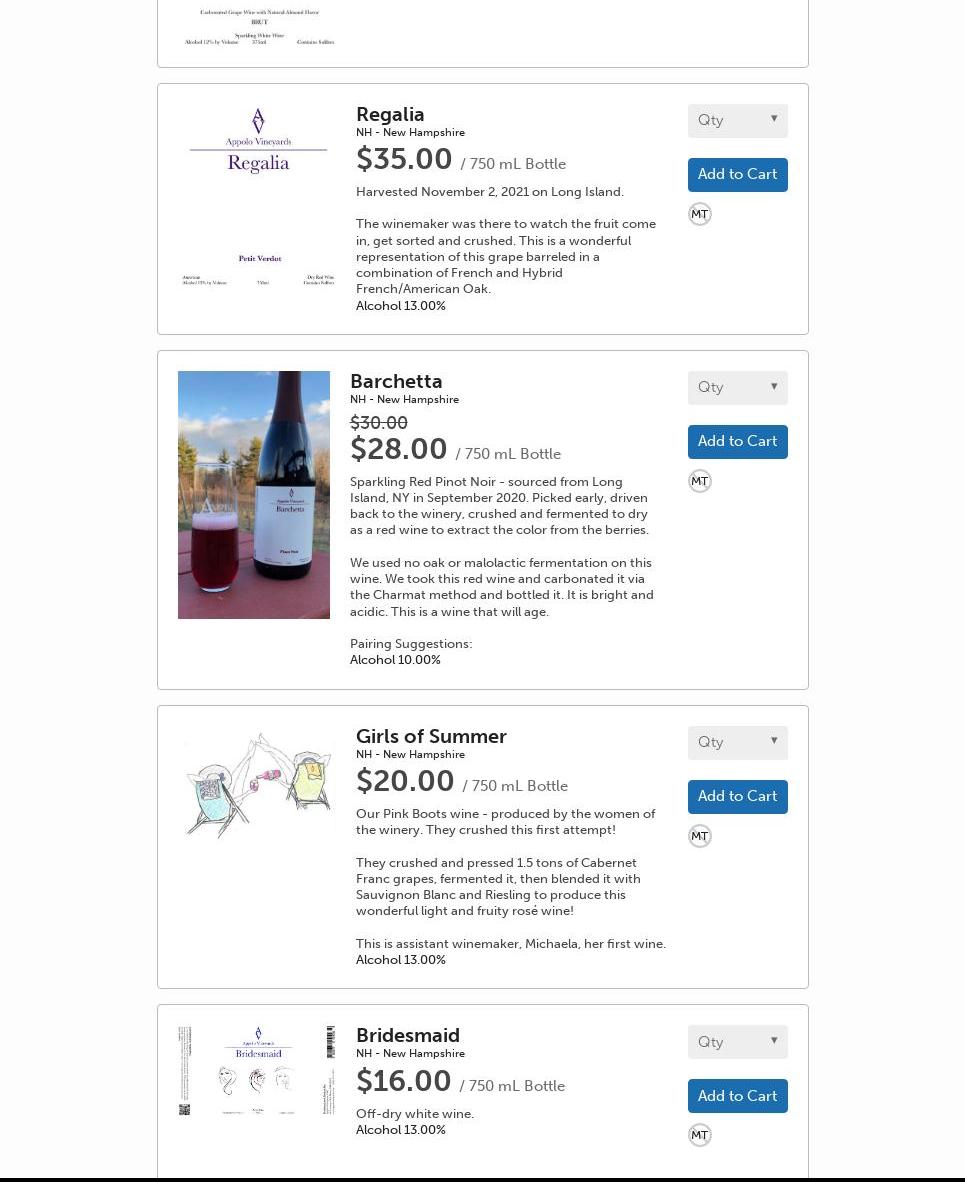Open the Qty dropdown for Barchetta
Image resolution: width=965 pixels, height=1182 pixels.
tap(737, 388)
